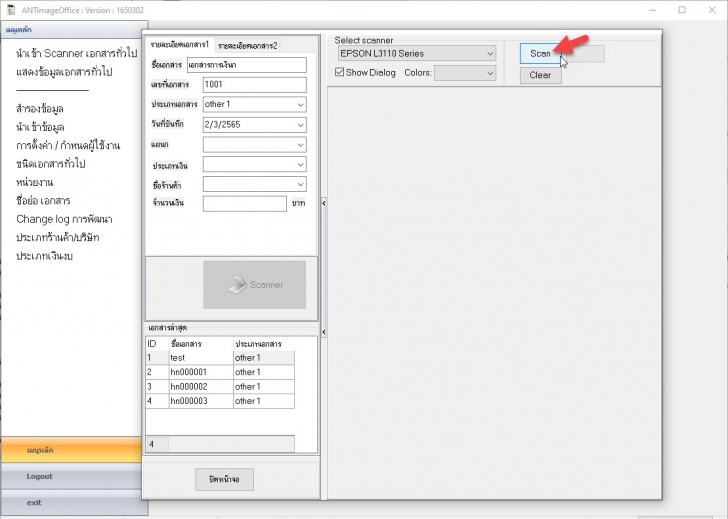Maximize the ANTImageOffice window

click(x=682, y=10)
